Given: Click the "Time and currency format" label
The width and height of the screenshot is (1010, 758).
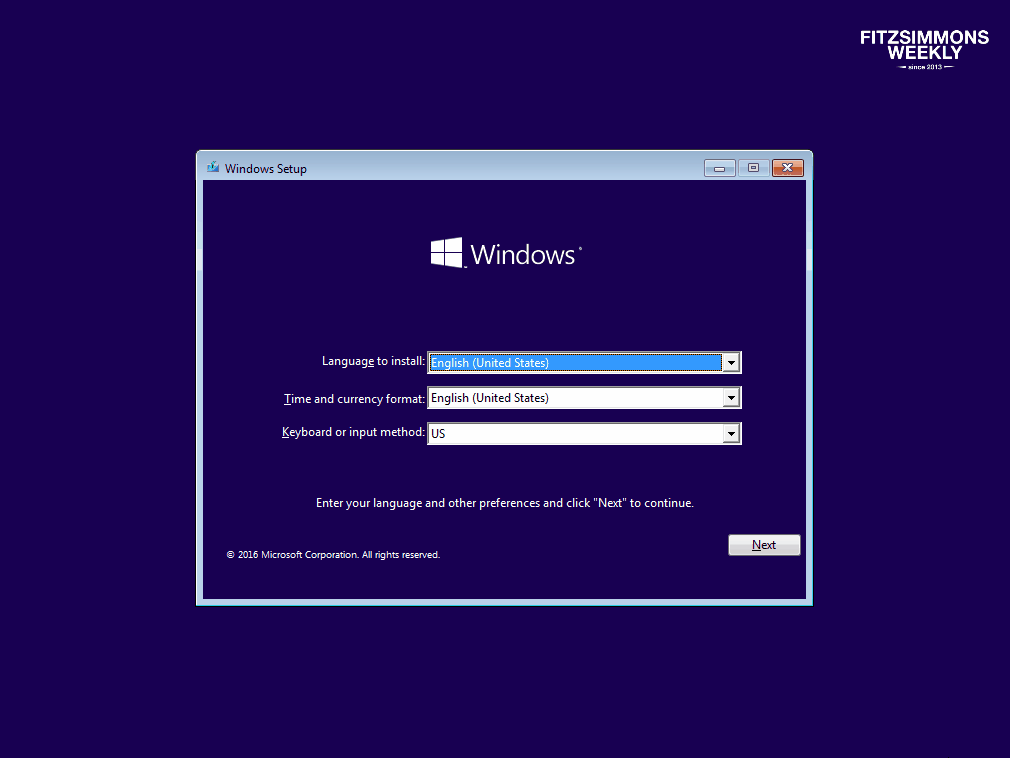Looking at the screenshot, I should point(354,398).
